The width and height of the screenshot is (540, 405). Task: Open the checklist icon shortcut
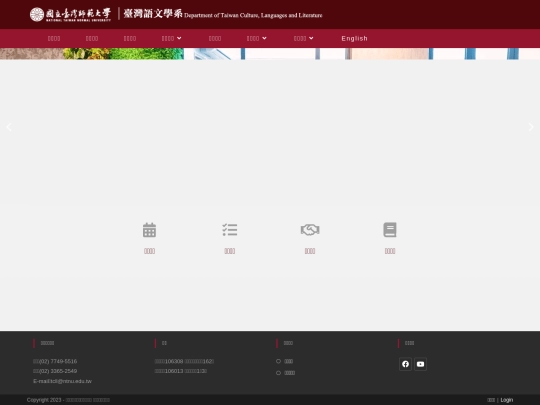pos(230,230)
